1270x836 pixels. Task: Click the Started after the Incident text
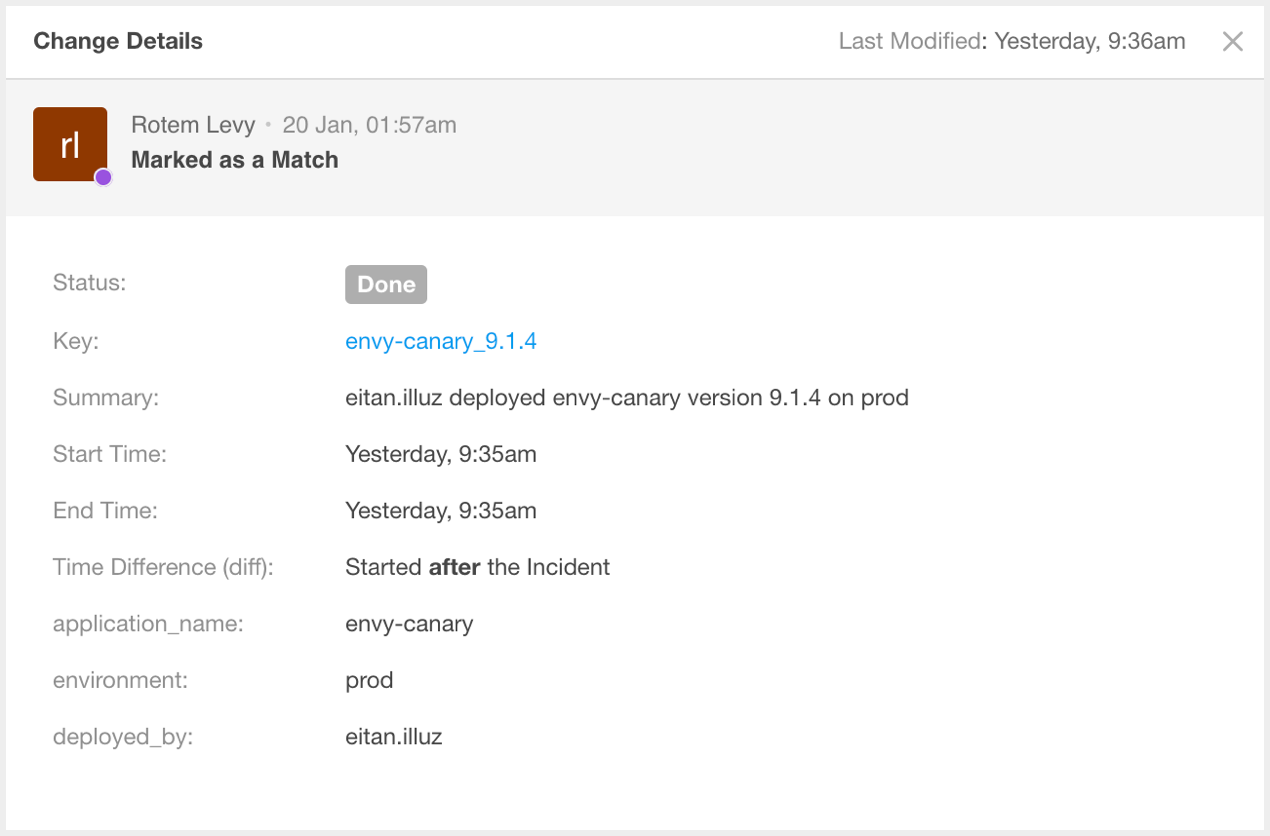click(x=478, y=567)
